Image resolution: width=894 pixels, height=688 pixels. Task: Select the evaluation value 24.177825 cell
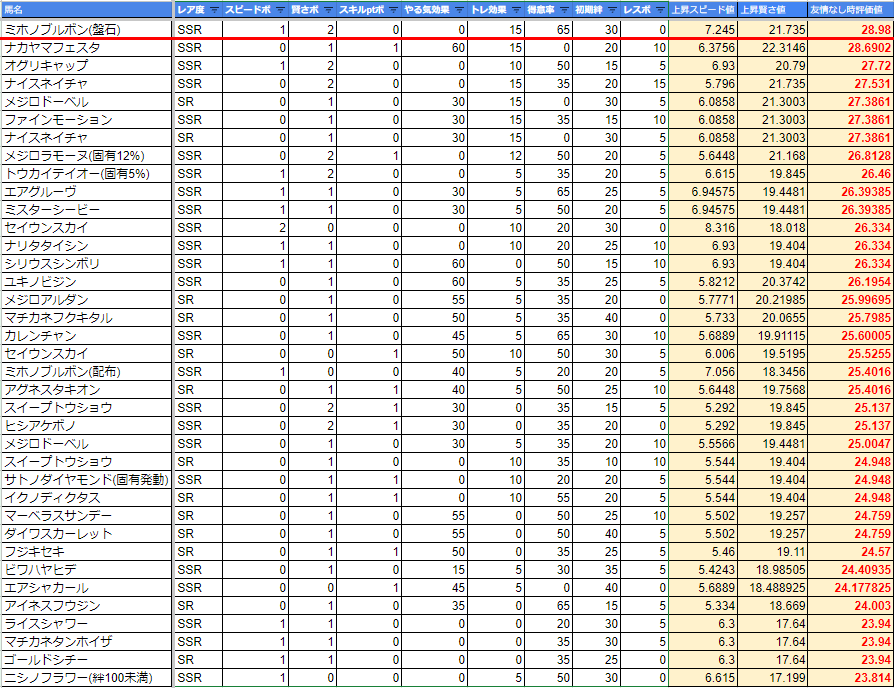[851, 588]
